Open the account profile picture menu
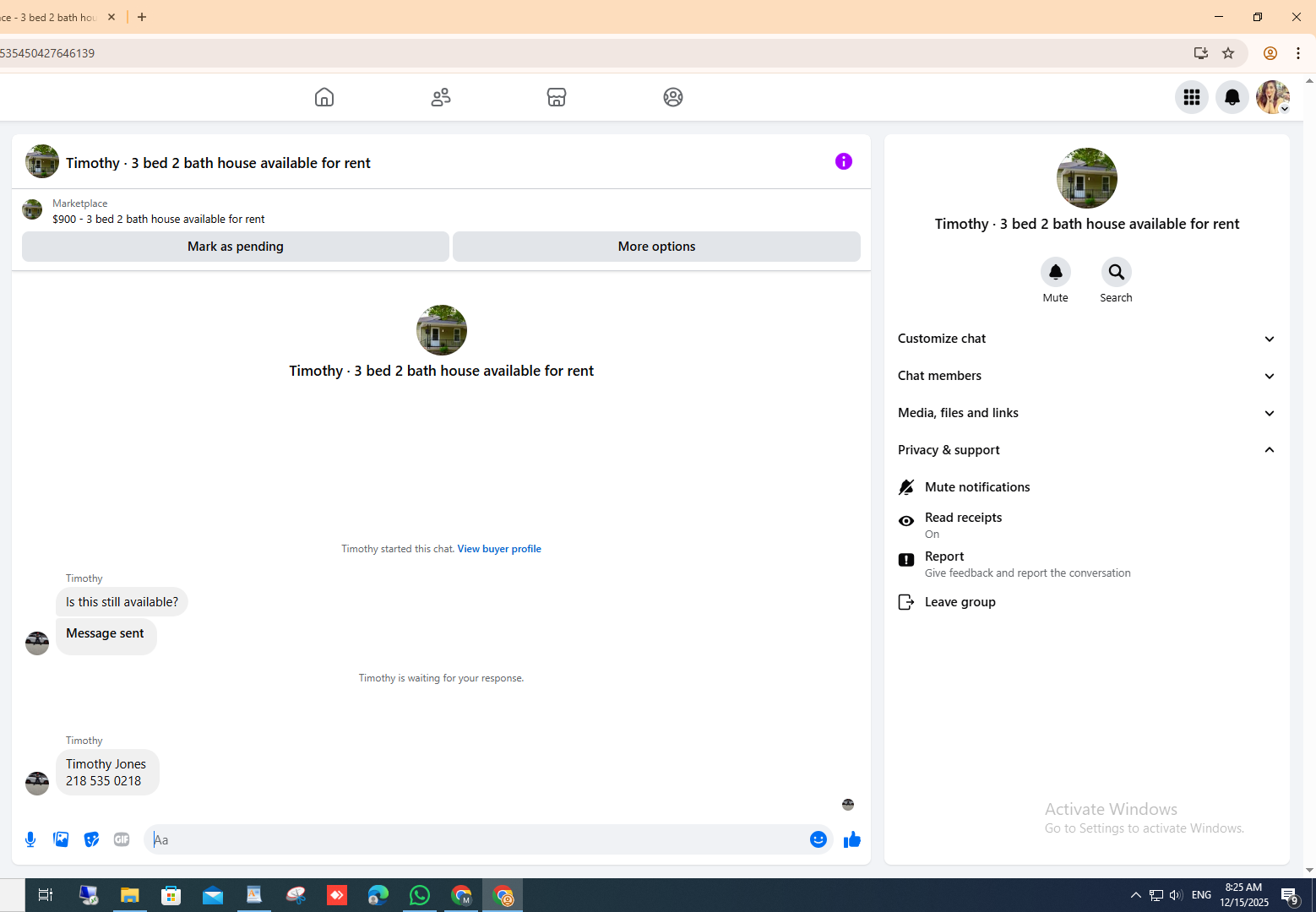The width and height of the screenshot is (1316, 912). pyautogui.click(x=1273, y=97)
